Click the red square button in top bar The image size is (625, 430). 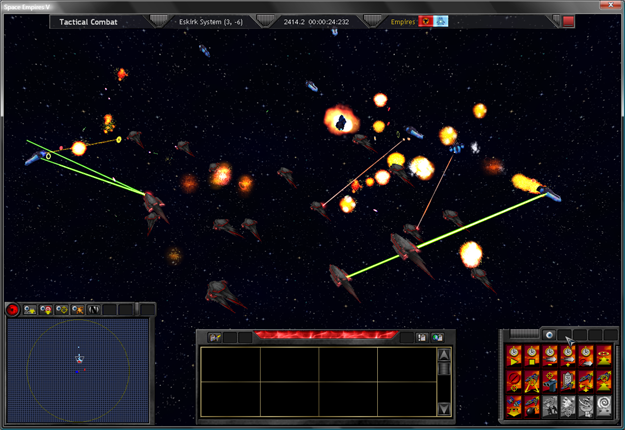(x=568, y=22)
